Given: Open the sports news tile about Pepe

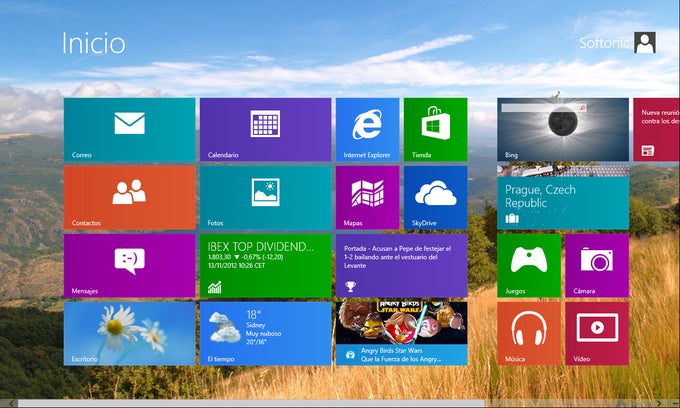Looking at the screenshot, I should pyautogui.click(x=402, y=266).
